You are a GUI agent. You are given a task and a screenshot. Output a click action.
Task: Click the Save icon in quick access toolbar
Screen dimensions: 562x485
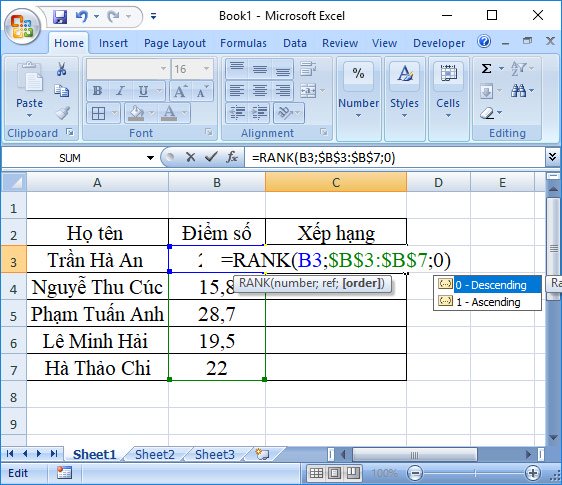tap(60, 16)
